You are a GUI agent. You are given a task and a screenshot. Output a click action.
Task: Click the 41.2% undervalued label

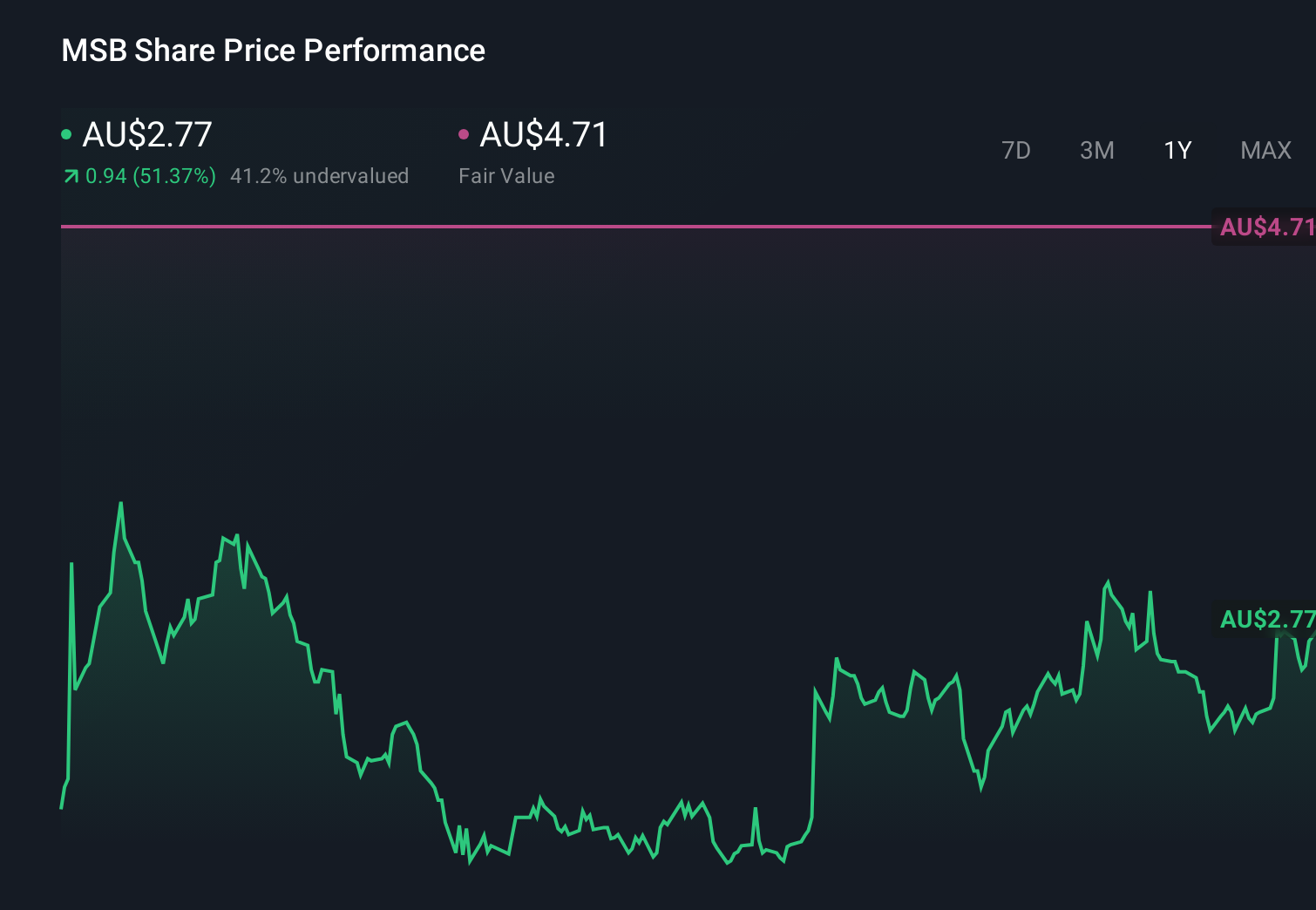click(x=319, y=176)
